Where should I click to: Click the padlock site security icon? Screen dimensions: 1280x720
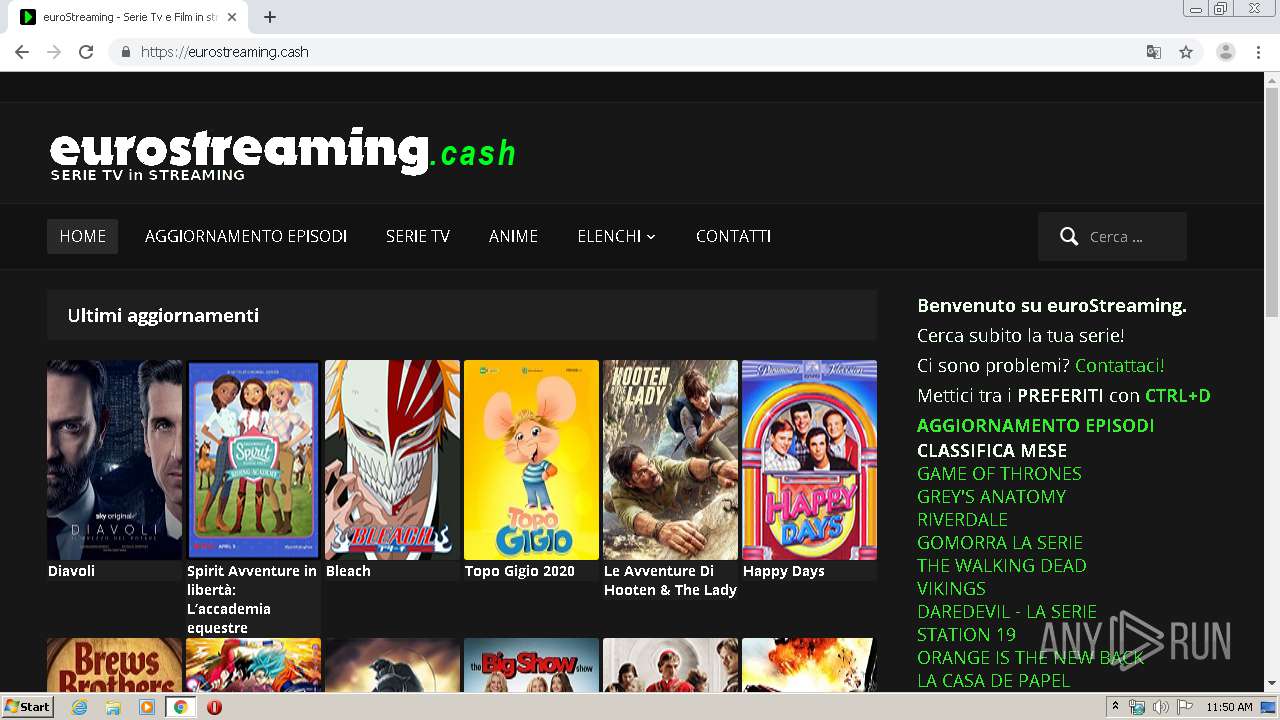(125, 52)
